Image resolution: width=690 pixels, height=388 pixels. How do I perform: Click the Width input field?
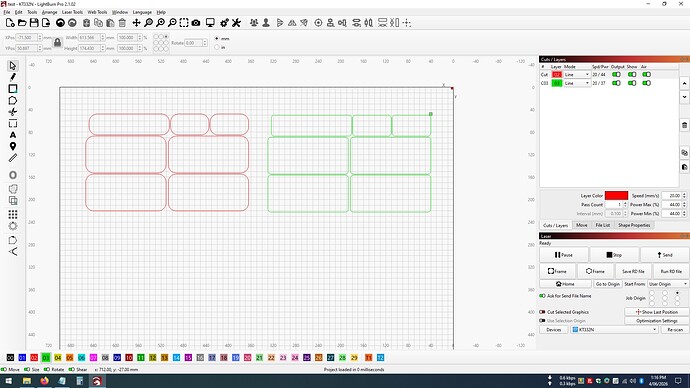(x=89, y=37)
